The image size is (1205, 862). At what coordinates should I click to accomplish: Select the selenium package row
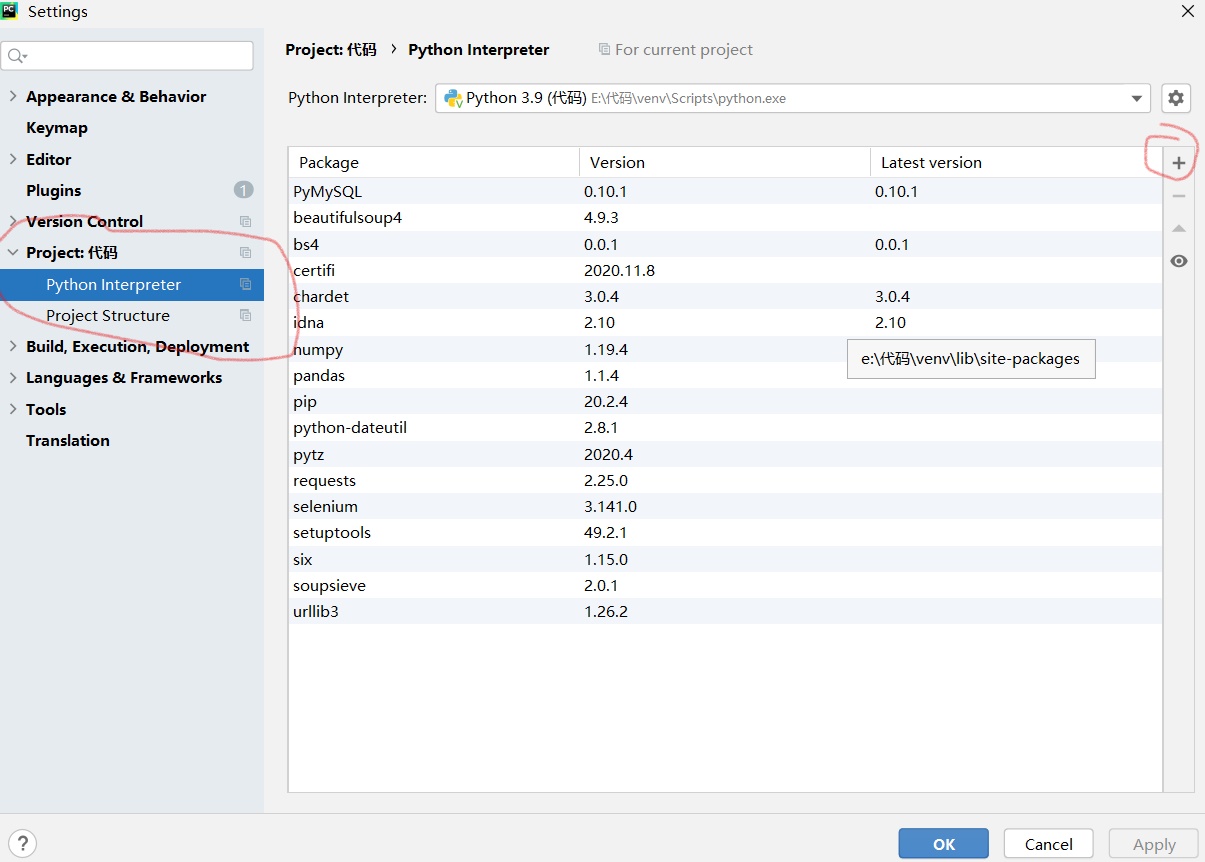tap(725, 506)
